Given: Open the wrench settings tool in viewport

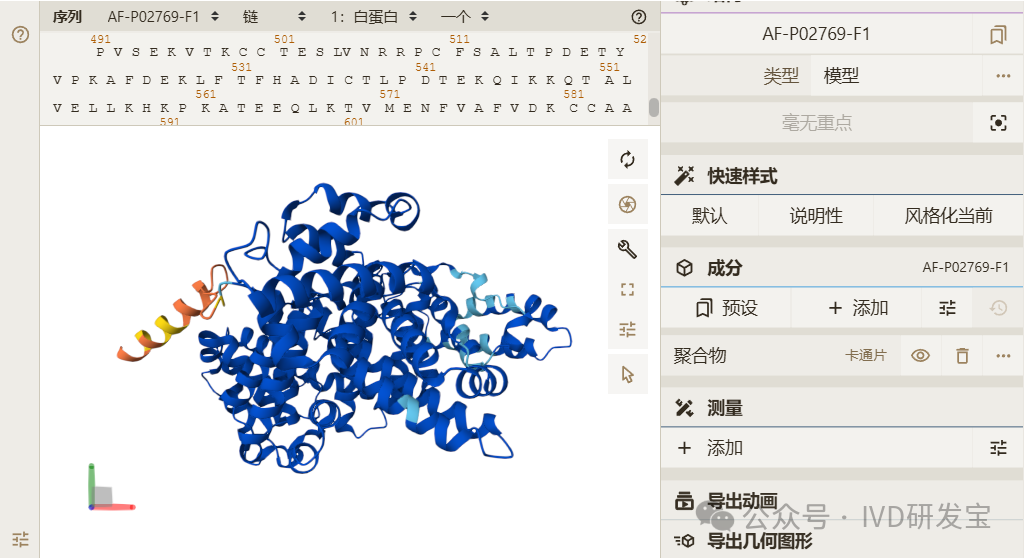Looking at the screenshot, I should [x=627, y=249].
